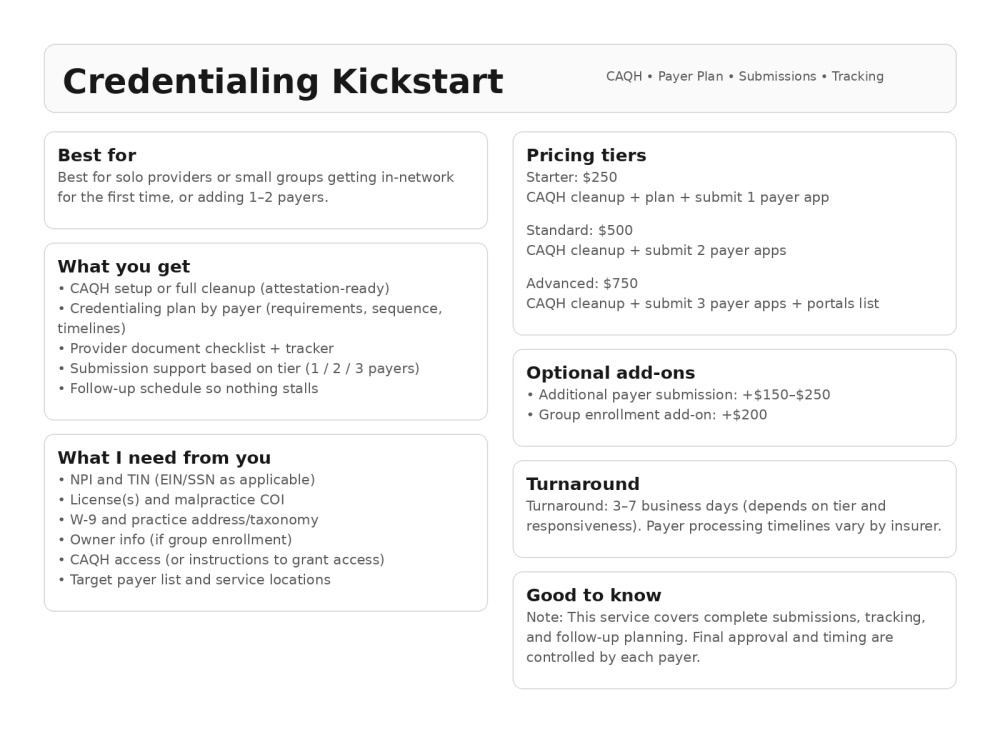The width and height of the screenshot is (1000, 750).
Task: Click the License(s) and malpractice COI line
Action: tap(171, 499)
